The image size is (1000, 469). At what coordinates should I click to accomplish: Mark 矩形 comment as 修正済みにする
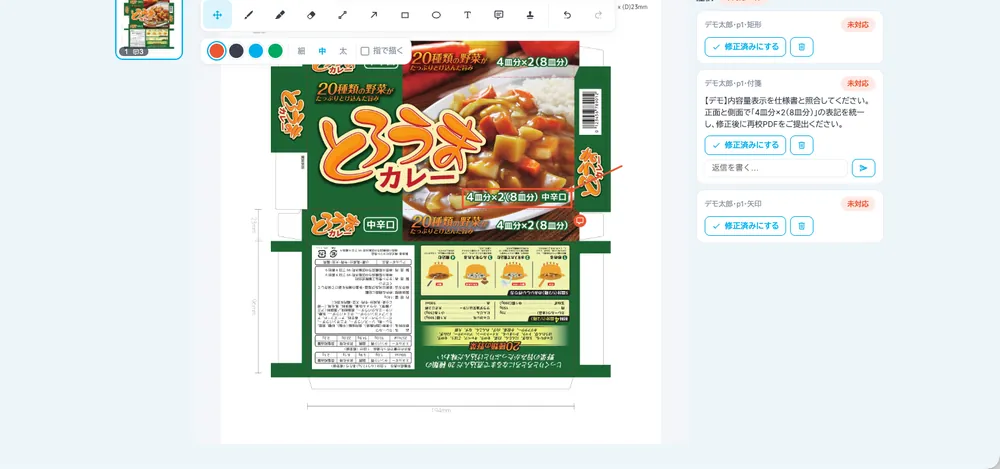(745, 47)
